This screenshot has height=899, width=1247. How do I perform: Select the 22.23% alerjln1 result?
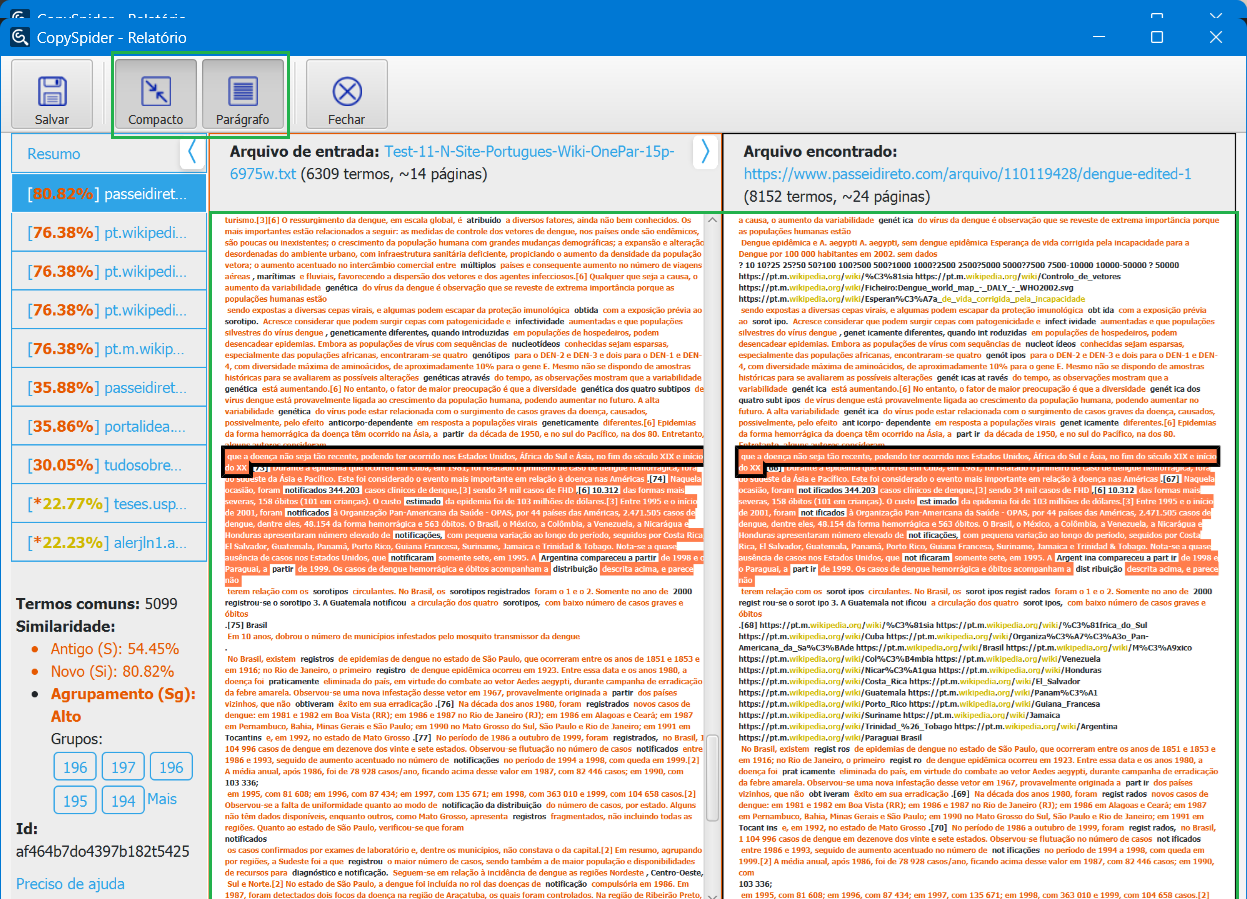click(108, 543)
